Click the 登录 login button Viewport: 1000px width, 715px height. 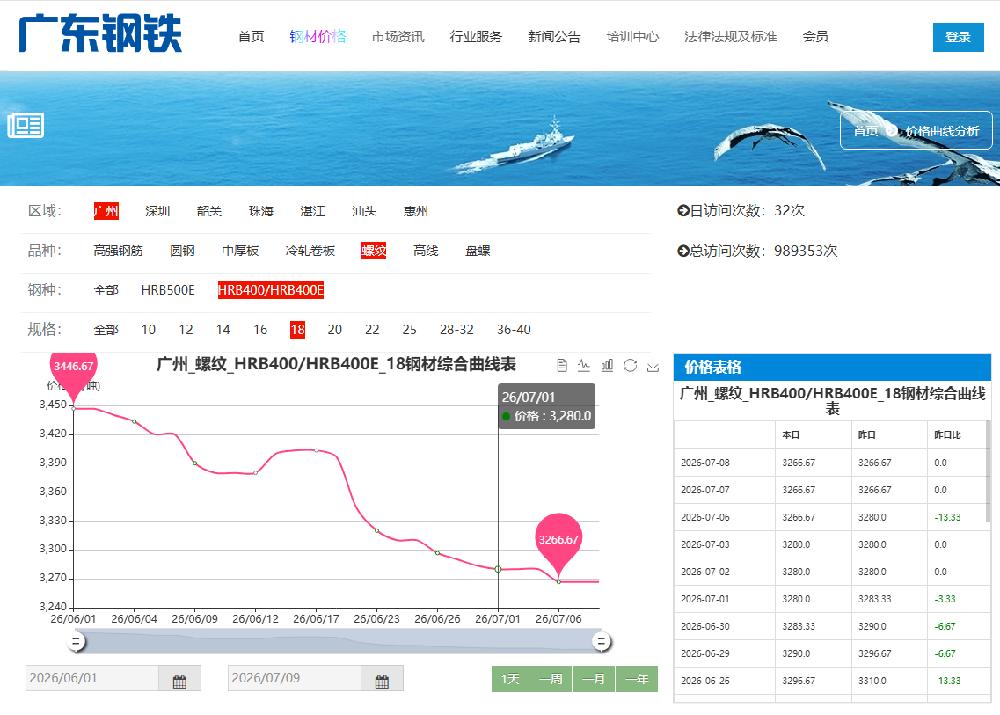(958, 37)
